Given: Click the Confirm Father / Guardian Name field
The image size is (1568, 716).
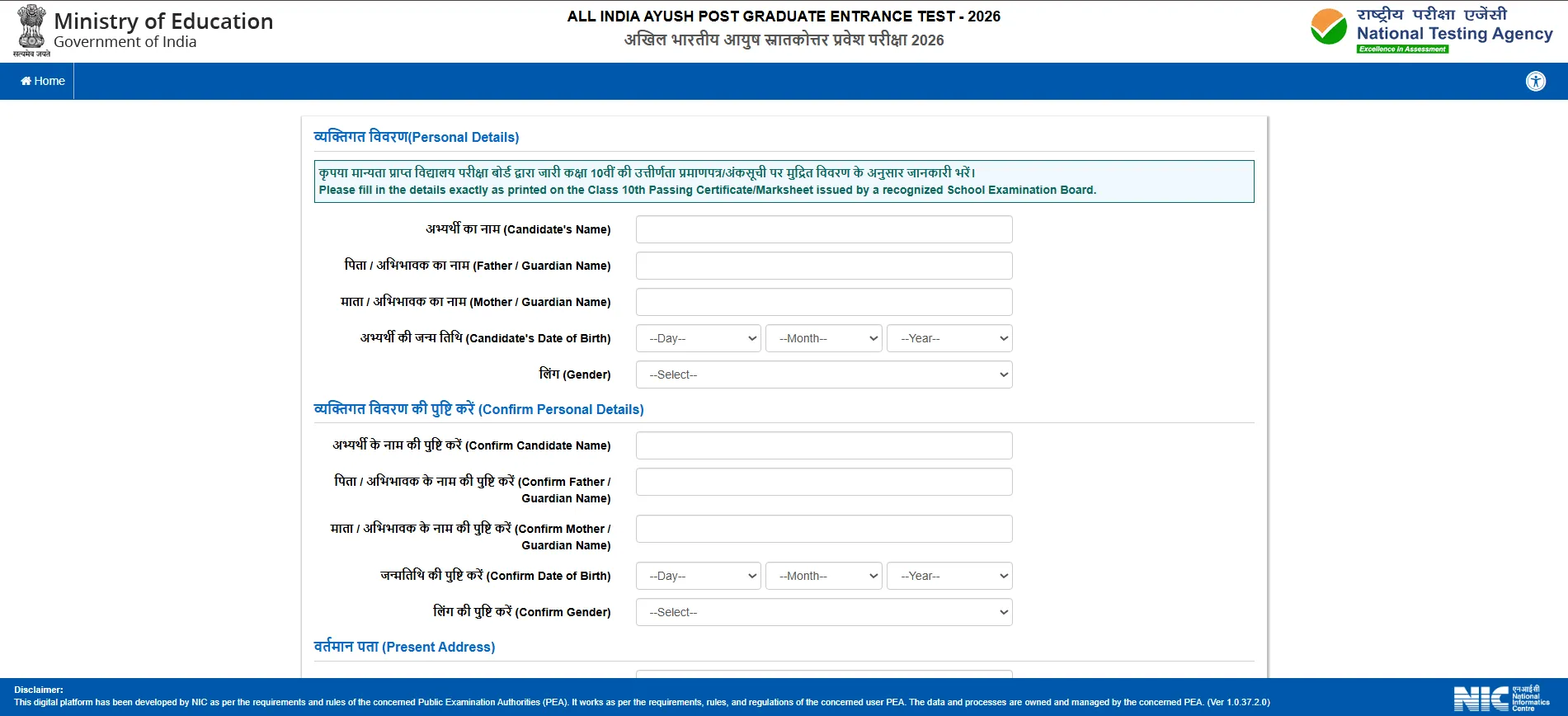Looking at the screenshot, I should (x=824, y=482).
